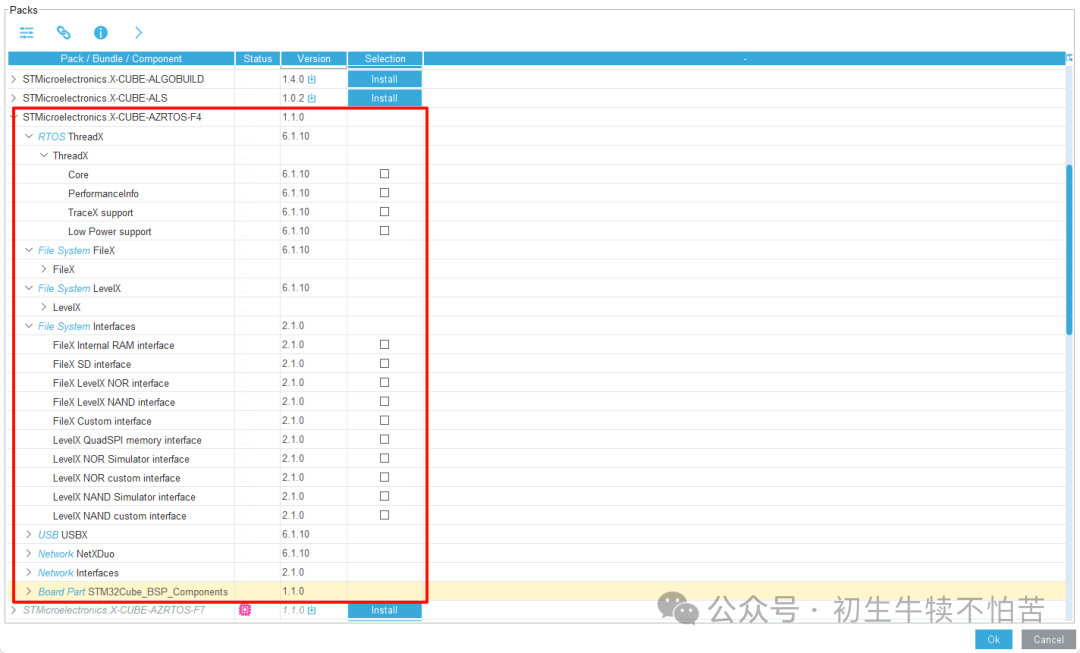Expand the USB USBX bundle
Viewport: 1080px width, 653px height.
28,535
